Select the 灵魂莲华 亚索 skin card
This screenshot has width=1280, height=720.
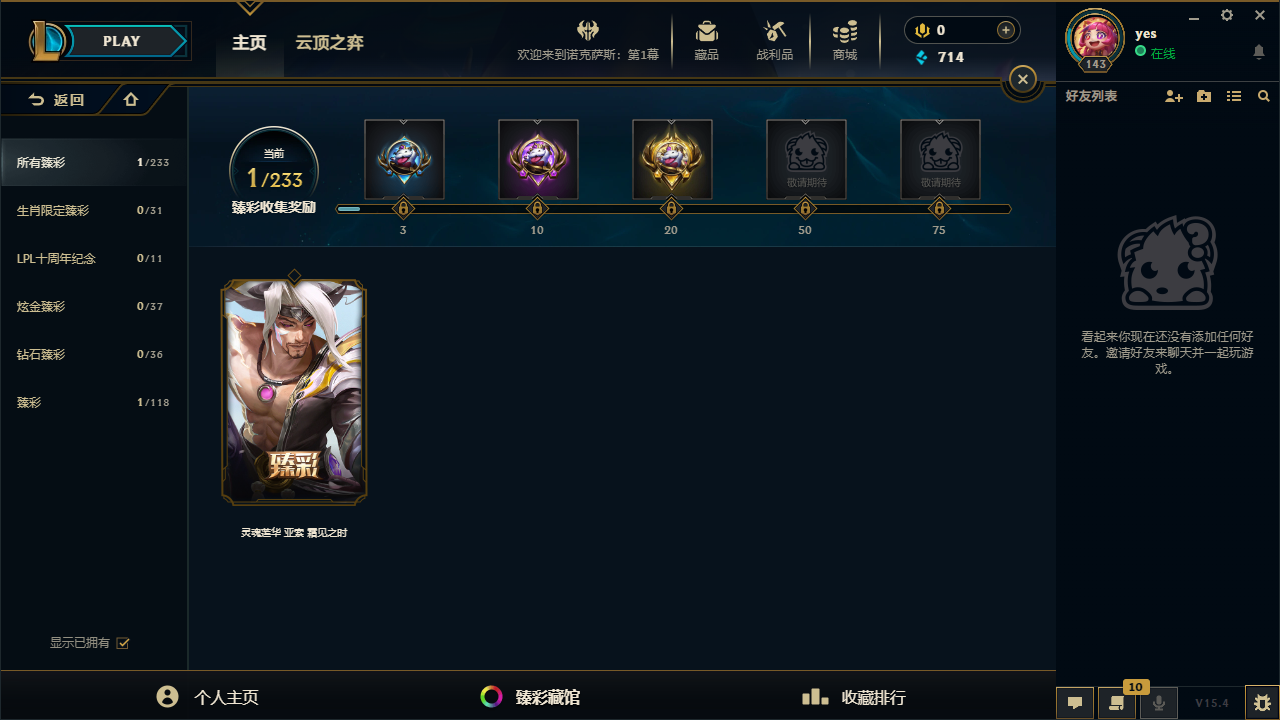click(x=294, y=392)
